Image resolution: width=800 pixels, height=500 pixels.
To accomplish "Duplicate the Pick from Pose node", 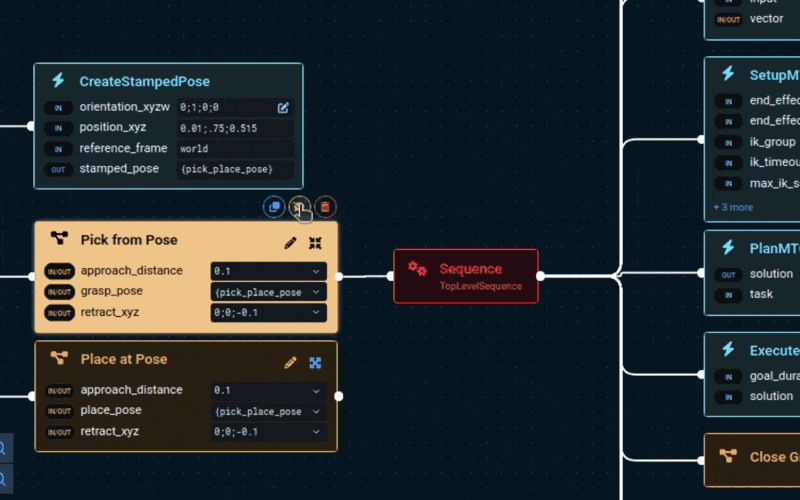I will [274, 207].
